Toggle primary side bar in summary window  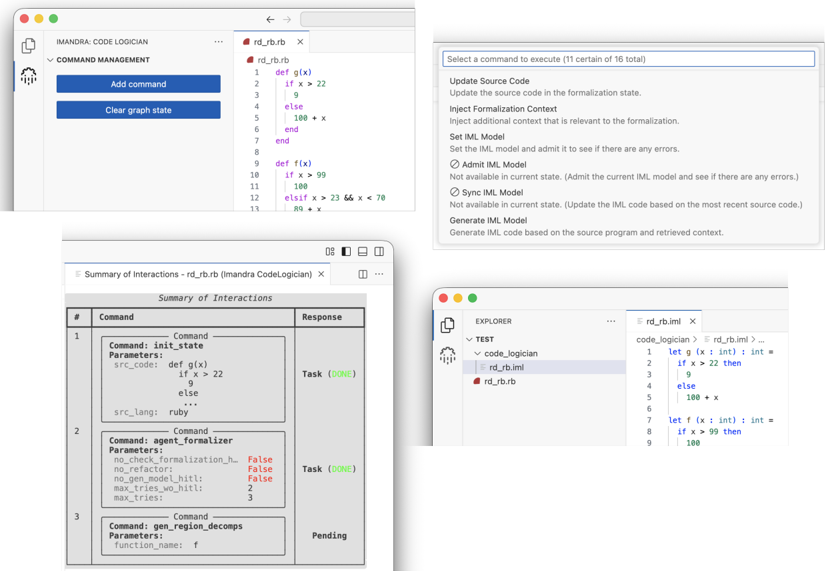(346, 252)
